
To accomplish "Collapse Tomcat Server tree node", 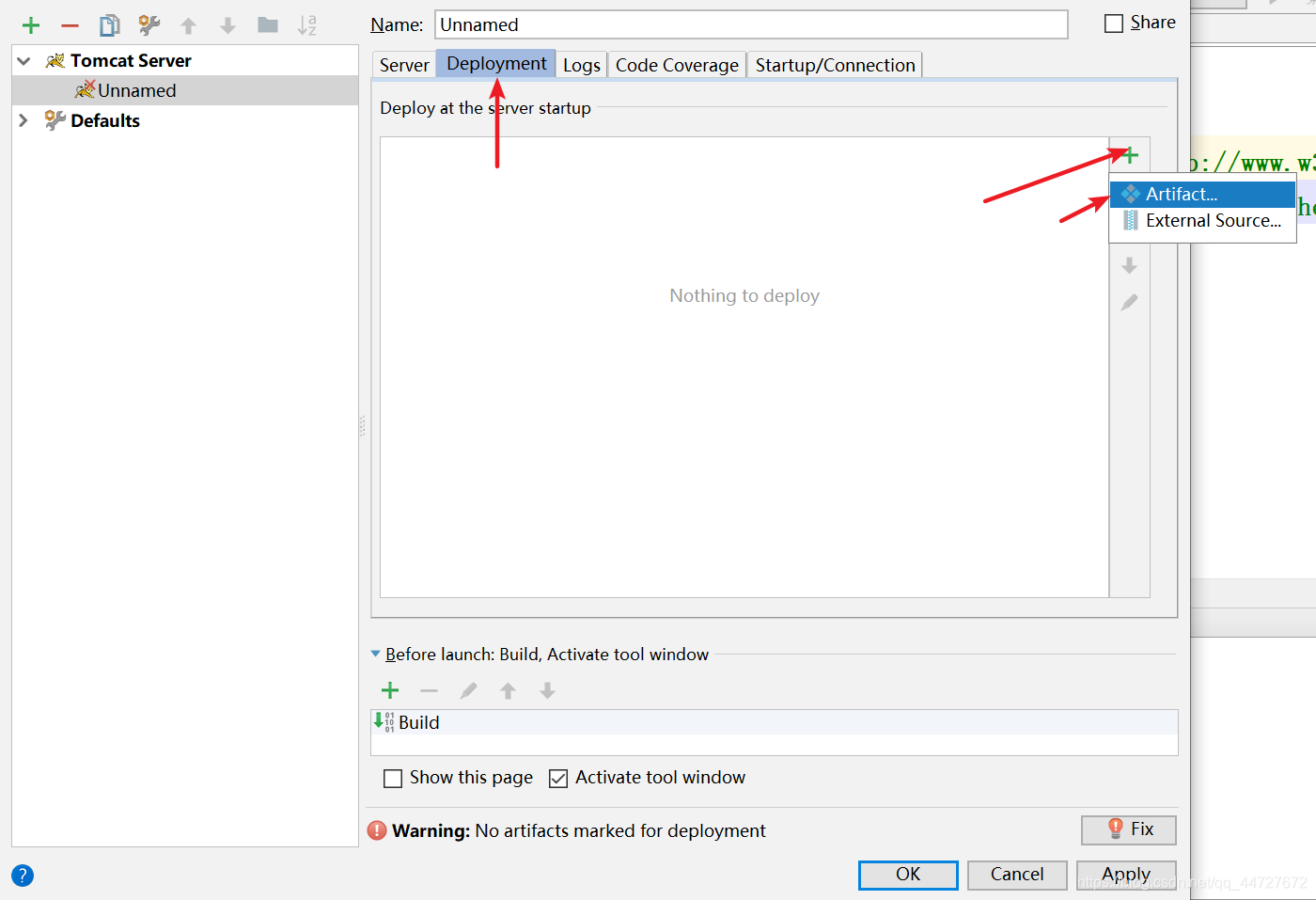I will pyautogui.click(x=23, y=61).
